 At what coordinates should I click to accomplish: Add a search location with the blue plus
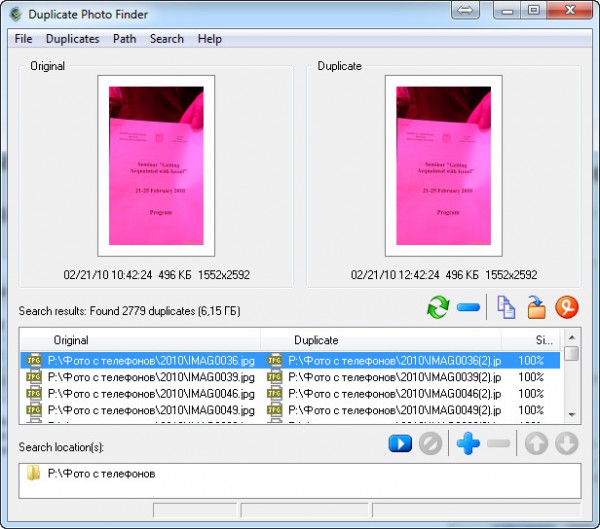[467, 444]
